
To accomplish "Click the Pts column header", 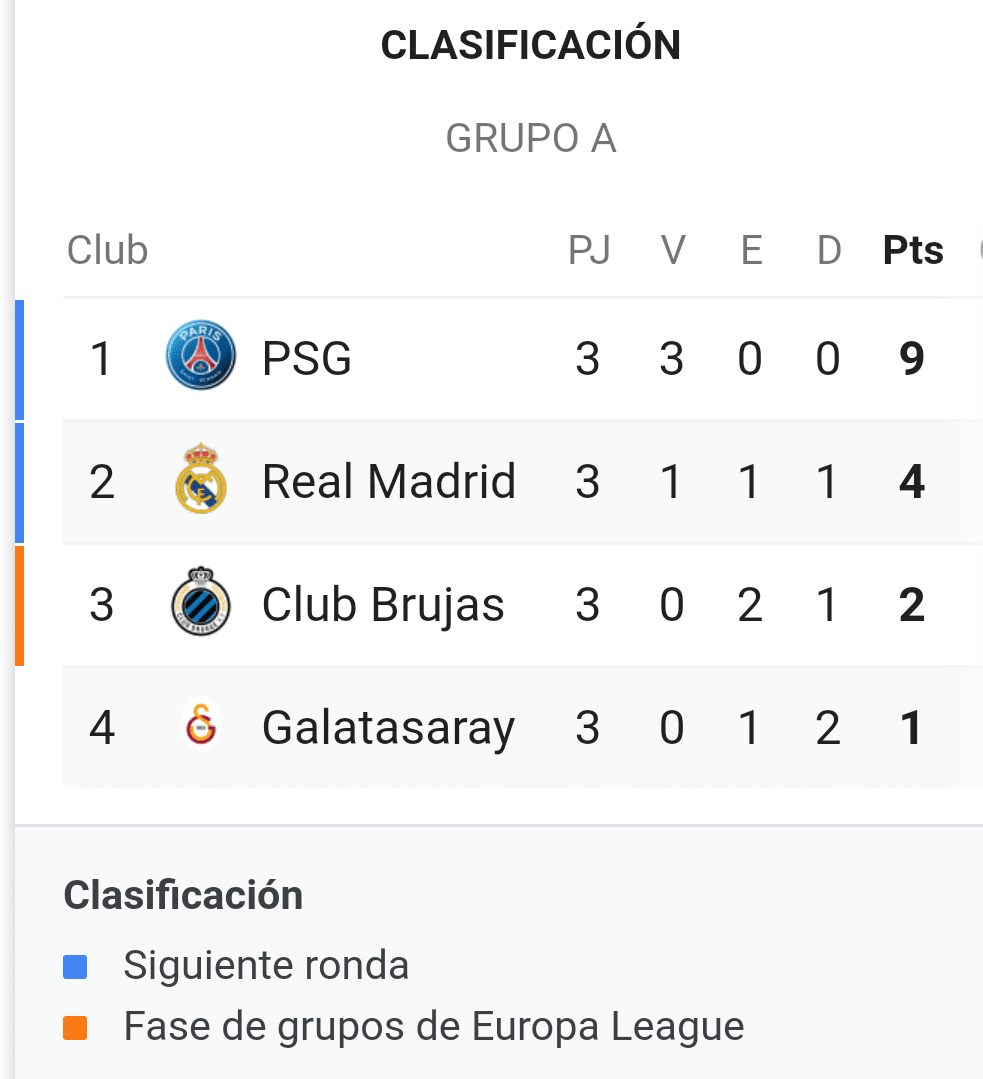I will pos(913,250).
